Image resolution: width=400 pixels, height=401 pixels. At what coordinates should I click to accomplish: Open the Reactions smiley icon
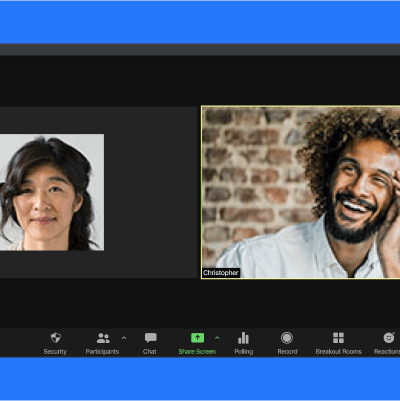(x=389, y=338)
